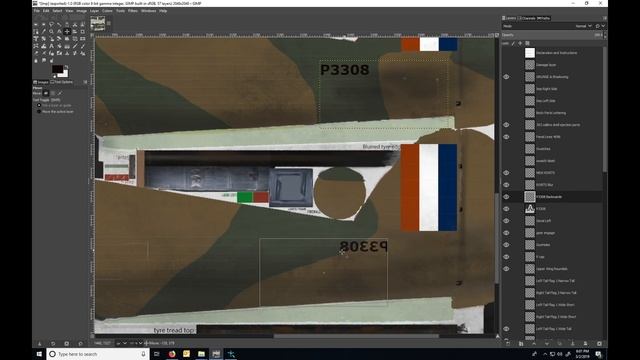
Task: Open the Layer menu
Action: (94, 11)
